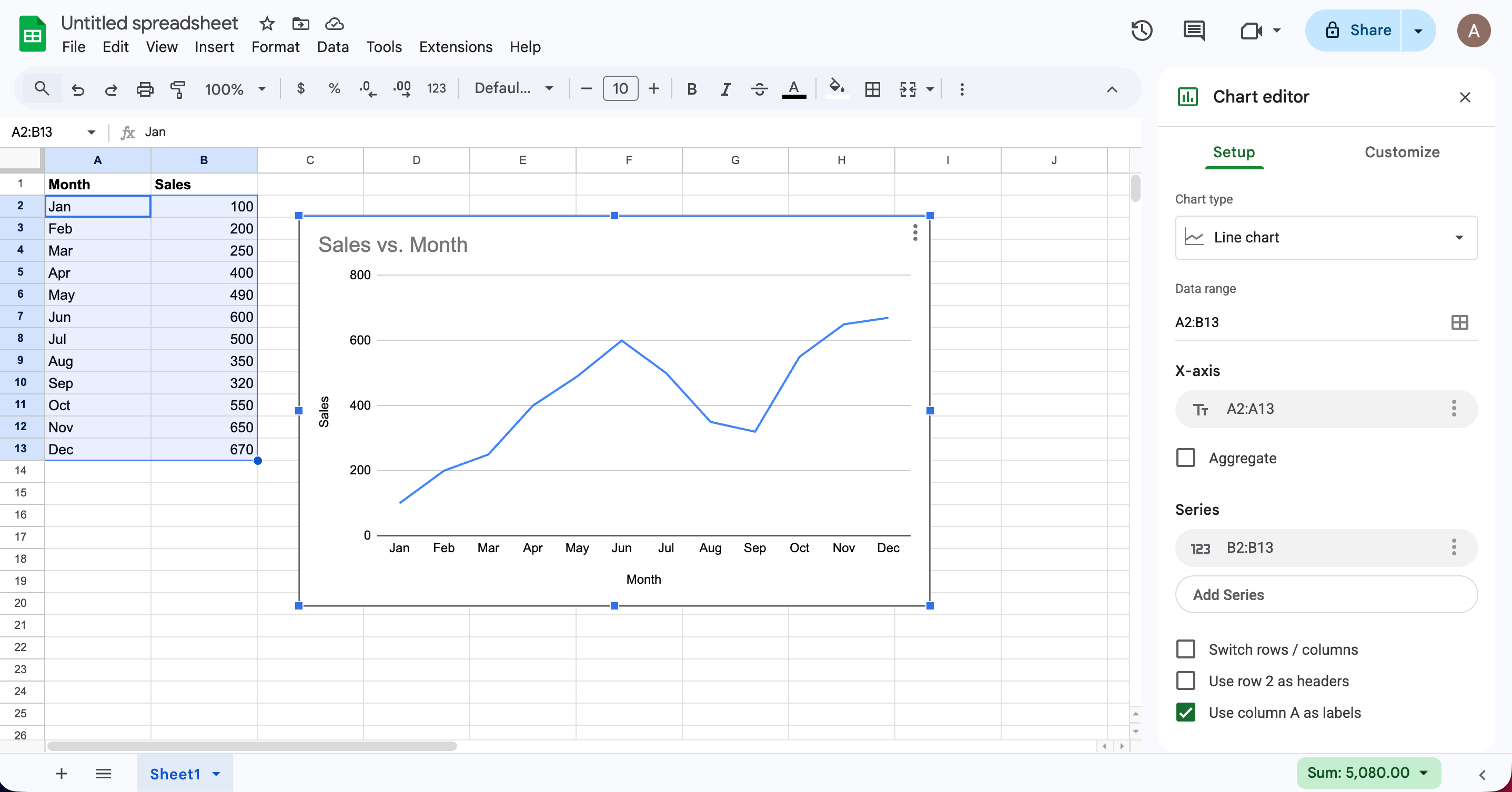
Task: Open the Data menu
Action: coord(333,47)
